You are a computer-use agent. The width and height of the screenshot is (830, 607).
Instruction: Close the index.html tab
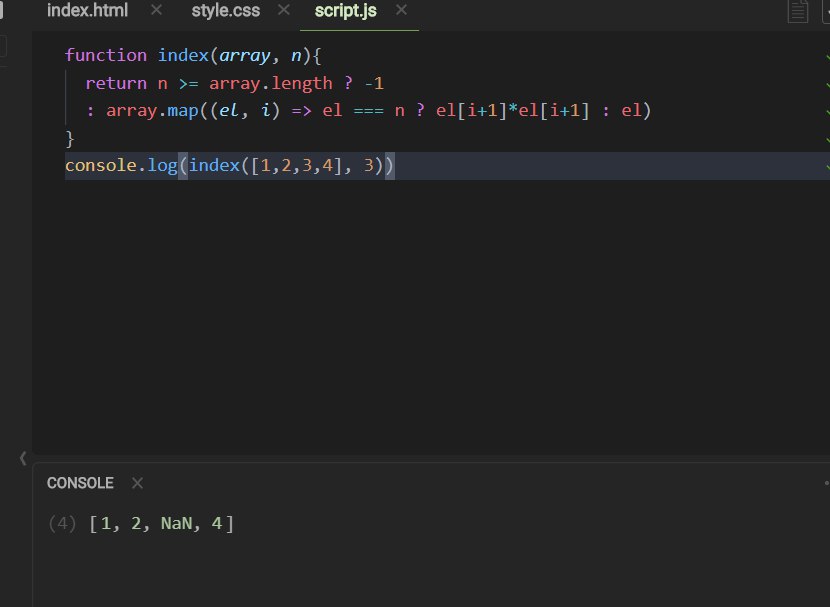tap(156, 10)
